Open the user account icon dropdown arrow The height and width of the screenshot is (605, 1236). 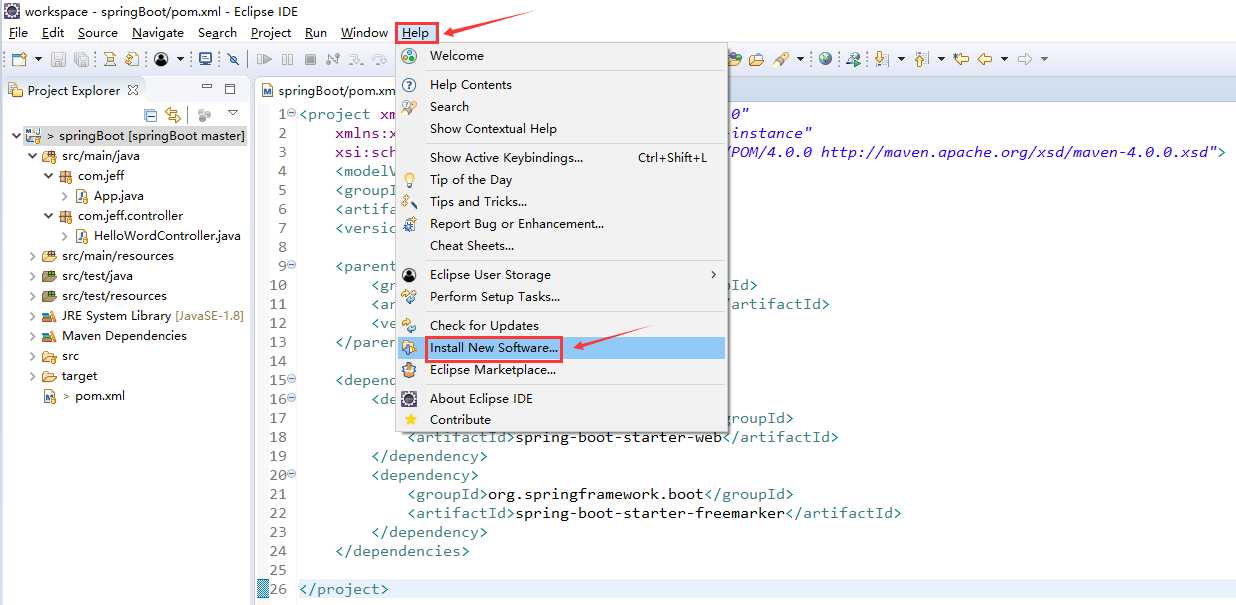point(180,60)
